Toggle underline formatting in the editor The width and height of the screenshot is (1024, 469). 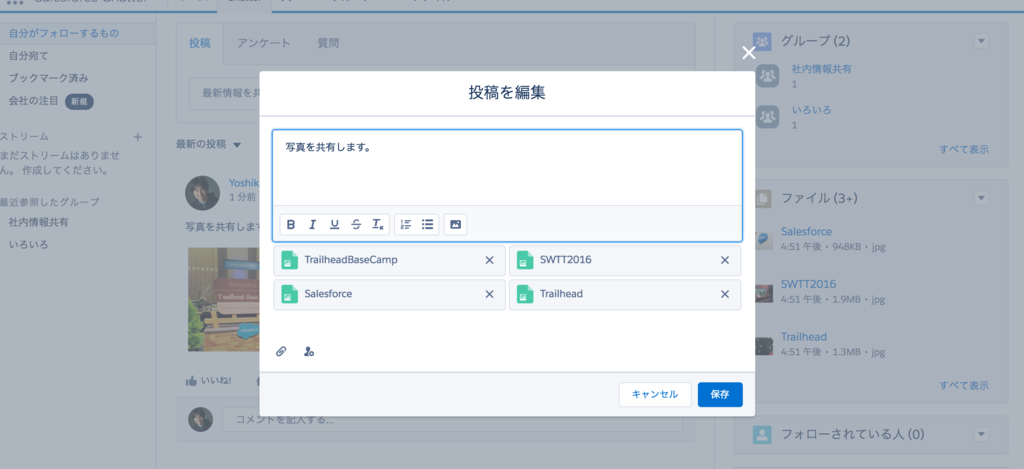[334, 225]
